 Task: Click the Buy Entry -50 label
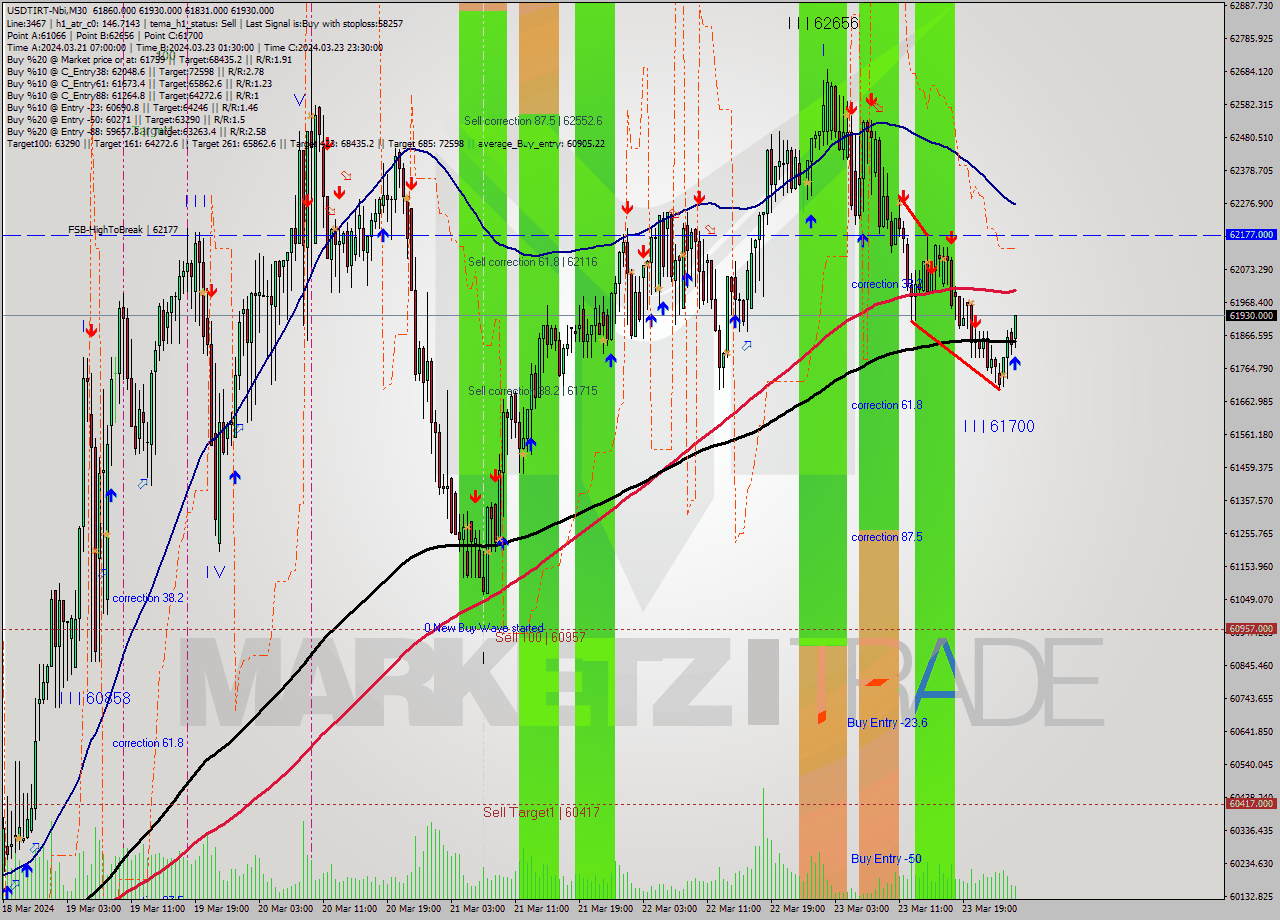point(886,859)
